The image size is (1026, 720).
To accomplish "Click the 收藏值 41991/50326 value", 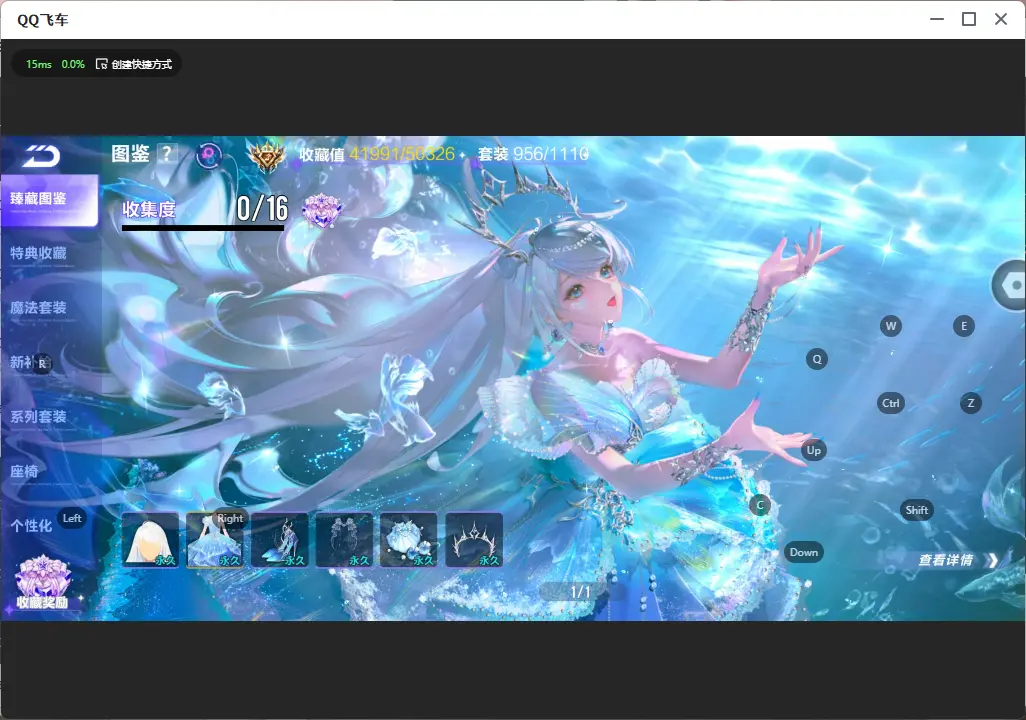I will click(377, 154).
